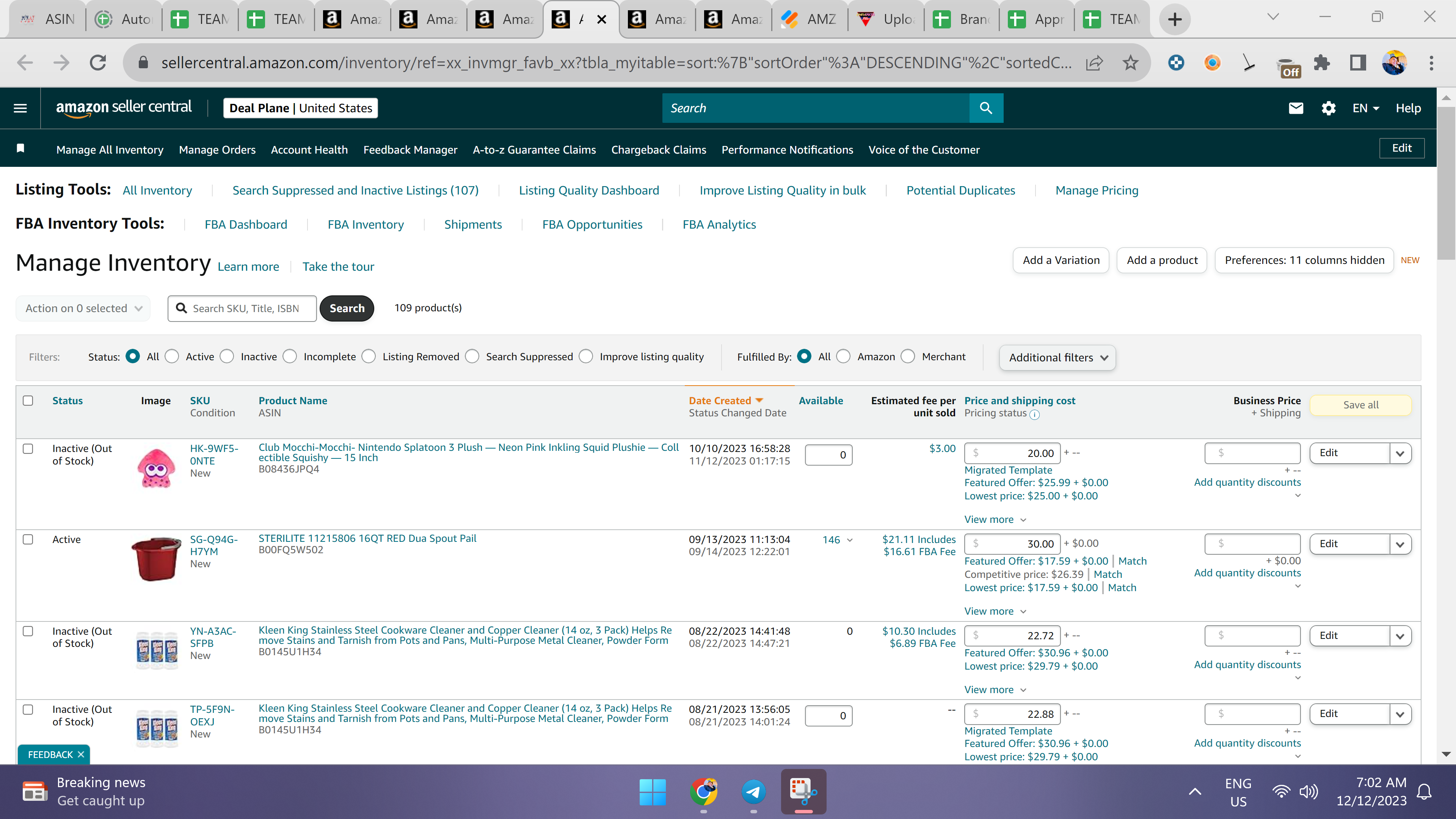
Task: Click the share page icon in address bar
Action: tap(1094, 63)
